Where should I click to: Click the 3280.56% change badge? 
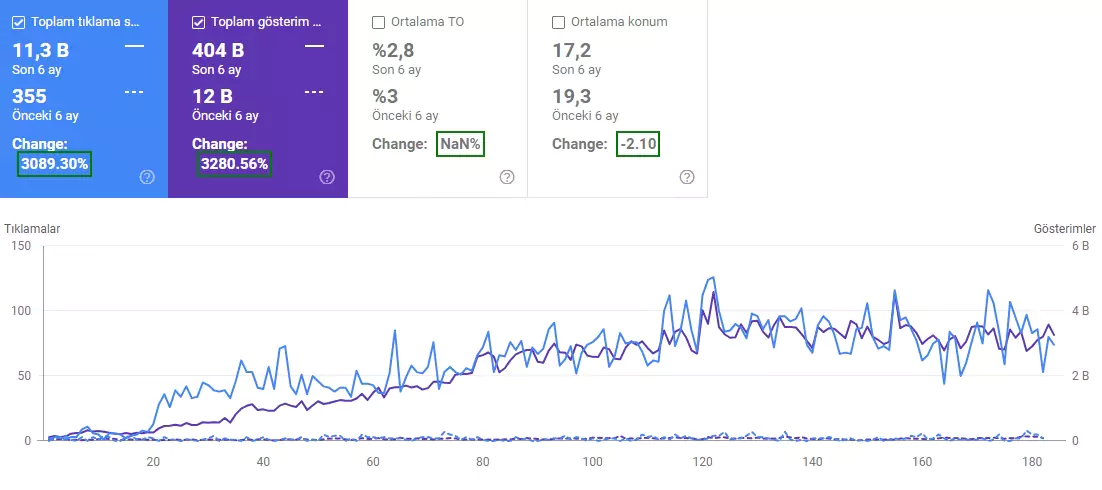pyautogui.click(x=235, y=164)
